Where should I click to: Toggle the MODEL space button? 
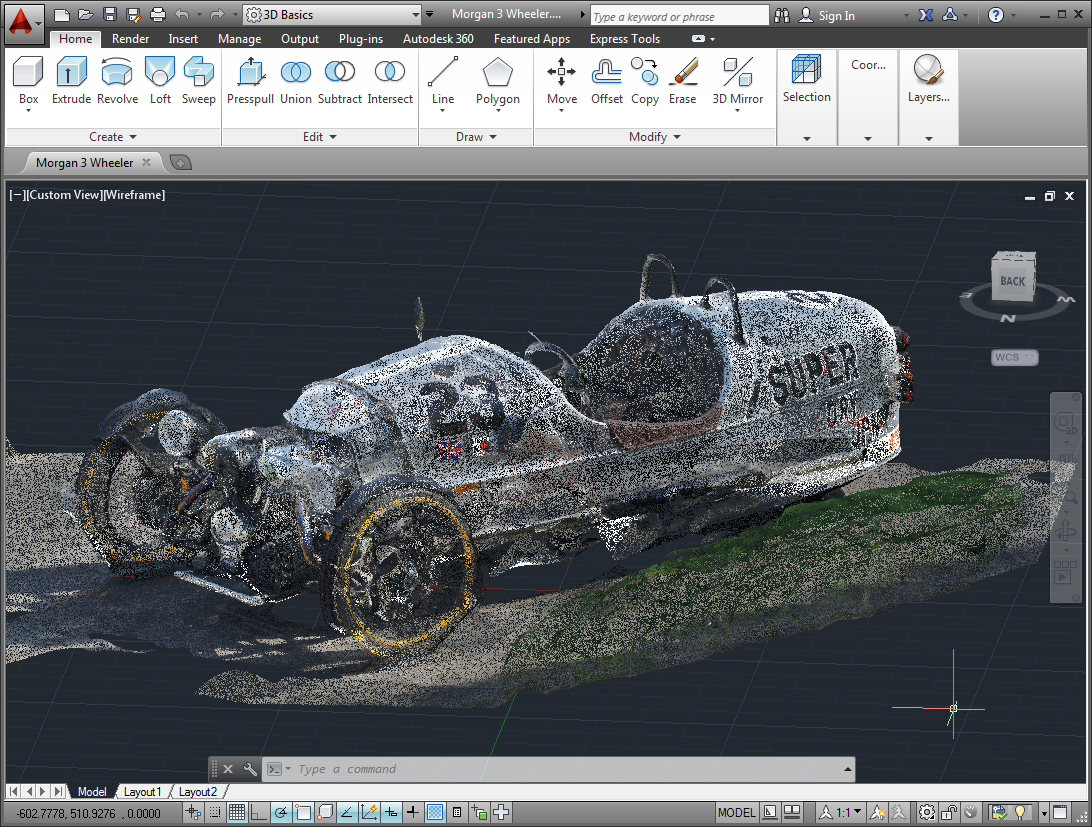click(x=736, y=813)
